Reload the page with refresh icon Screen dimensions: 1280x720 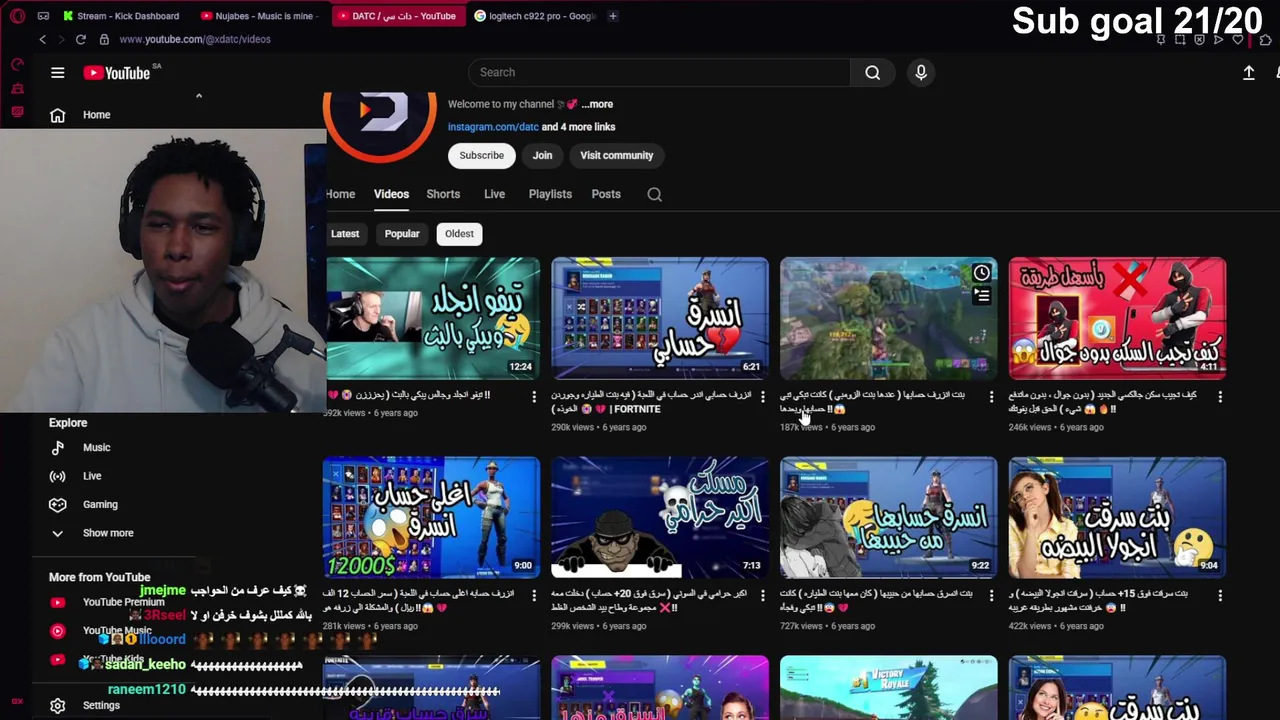[x=80, y=39]
